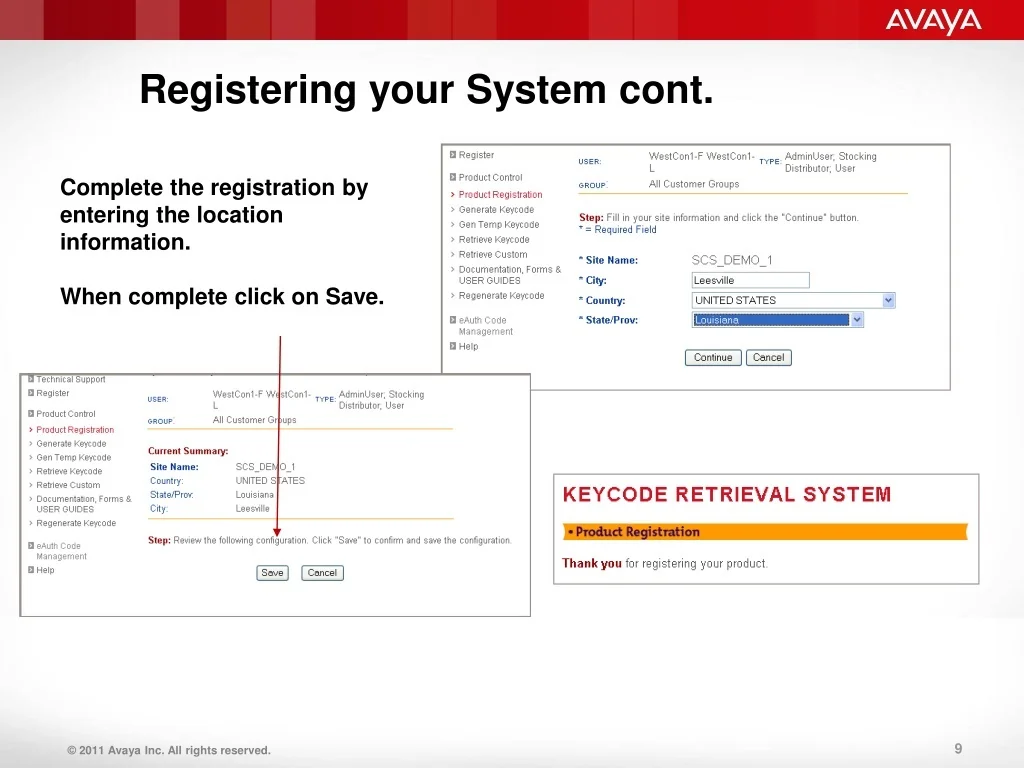The width and height of the screenshot is (1024, 768).
Task: Click the eAuth Code Management icon in upper panel
Action: 453,320
